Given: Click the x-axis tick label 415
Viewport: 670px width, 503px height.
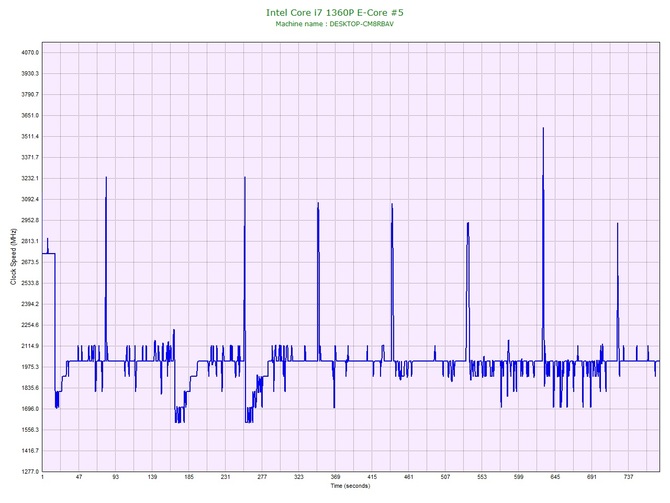Looking at the screenshot, I should tap(372, 477).
